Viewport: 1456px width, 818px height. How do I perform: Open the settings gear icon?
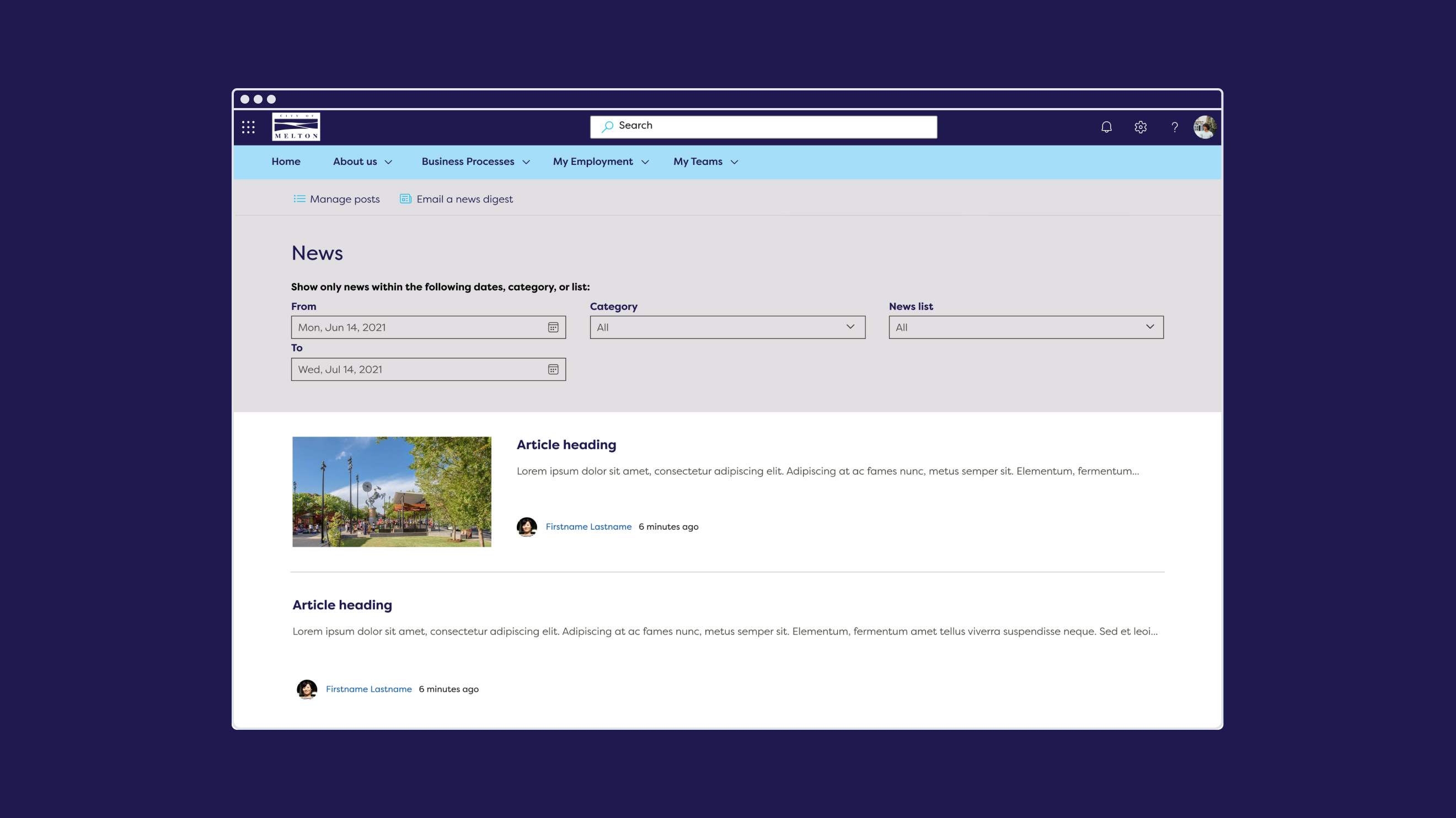pyautogui.click(x=1141, y=127)
